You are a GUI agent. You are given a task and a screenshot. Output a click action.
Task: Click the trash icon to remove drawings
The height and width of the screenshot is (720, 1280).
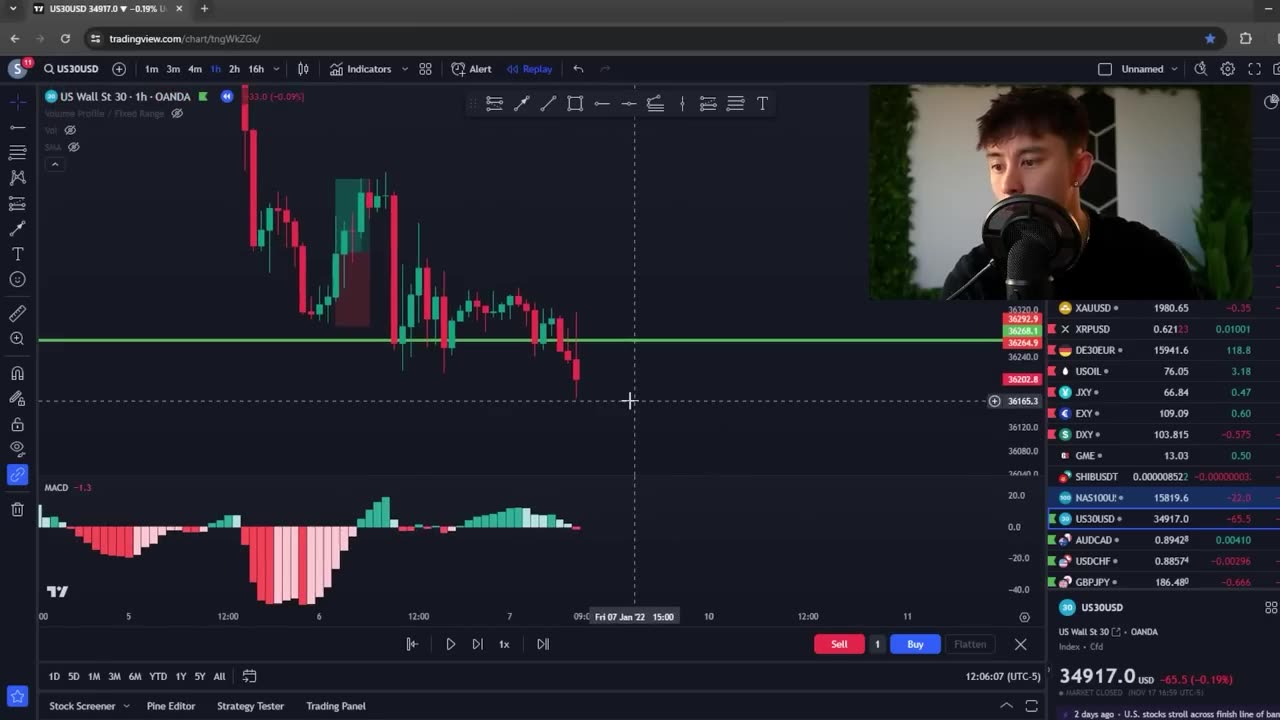pyautogui.click(x=17, y=510)
